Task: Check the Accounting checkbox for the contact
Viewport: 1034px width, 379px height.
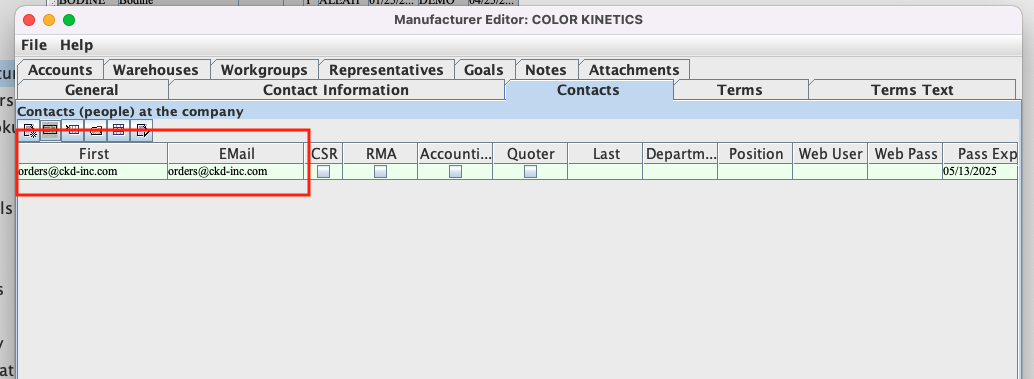Action: tap(456, 171)
